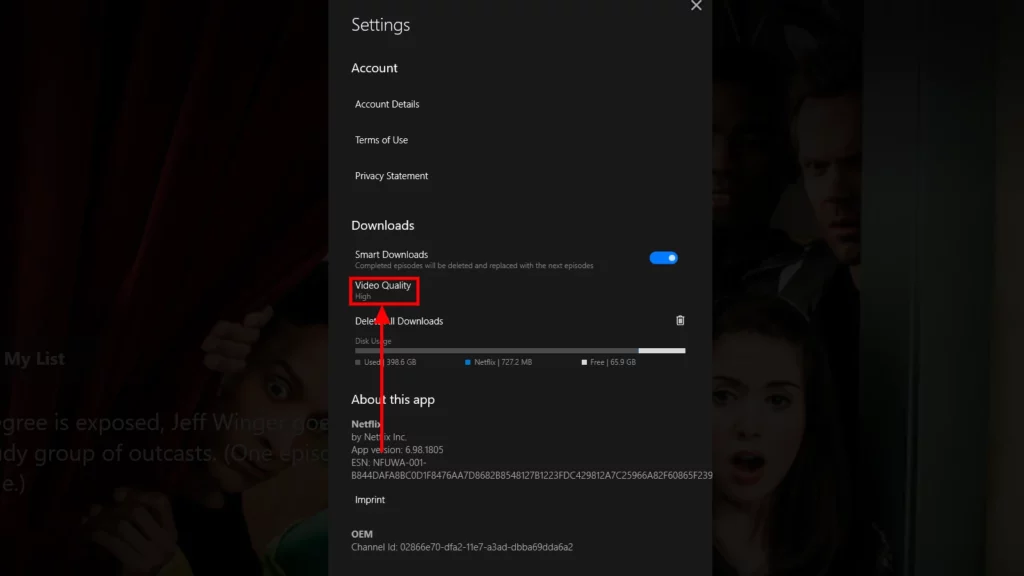Screen dimensions: 1024x576
Task: Open Account Details
Action: tap(387, 104)
